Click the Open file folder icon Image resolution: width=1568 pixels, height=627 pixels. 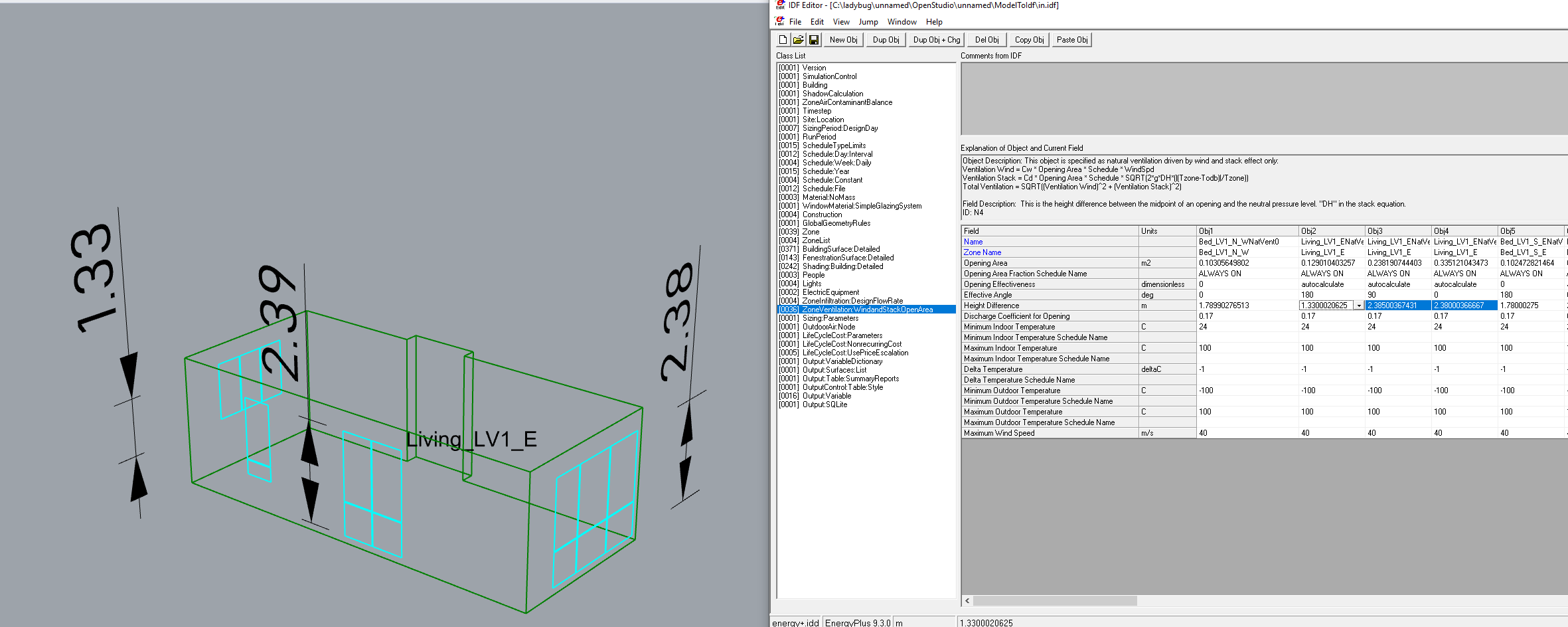click(x=798, y=40)
